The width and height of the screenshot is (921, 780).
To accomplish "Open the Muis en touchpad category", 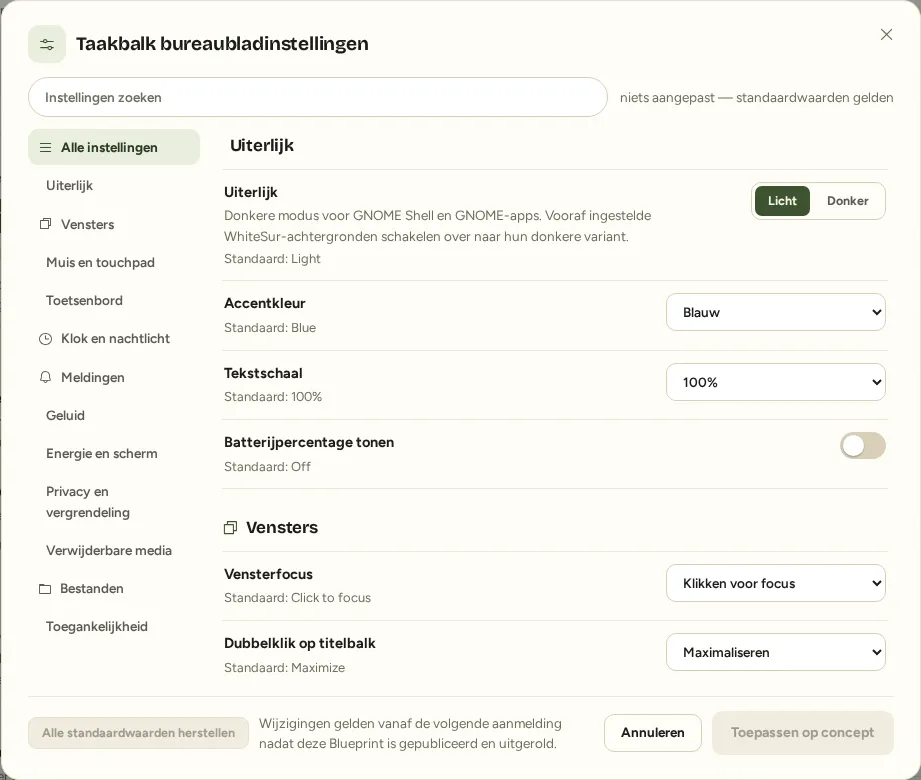I will [x=100, y=263].
